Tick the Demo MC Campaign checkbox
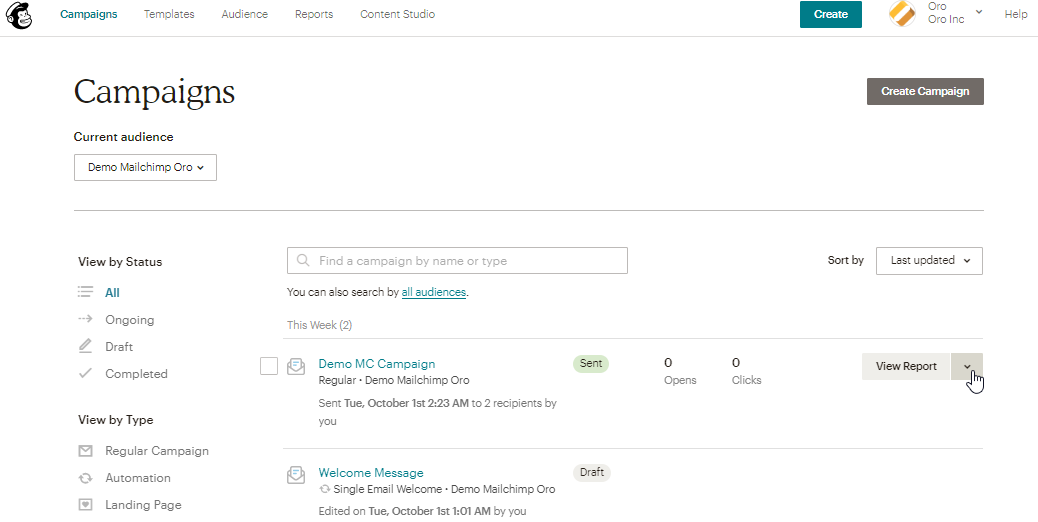 click(x=268, y=366)
